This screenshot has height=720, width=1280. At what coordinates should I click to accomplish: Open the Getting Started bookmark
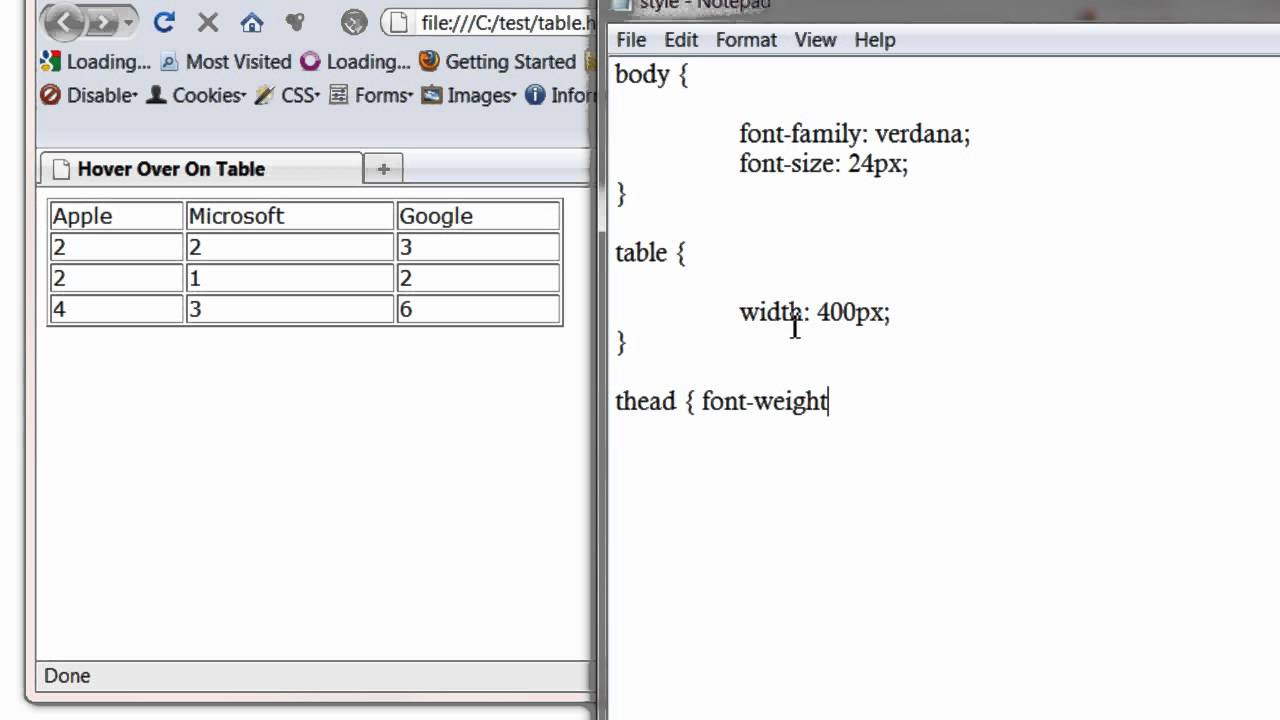click(497, 62)
